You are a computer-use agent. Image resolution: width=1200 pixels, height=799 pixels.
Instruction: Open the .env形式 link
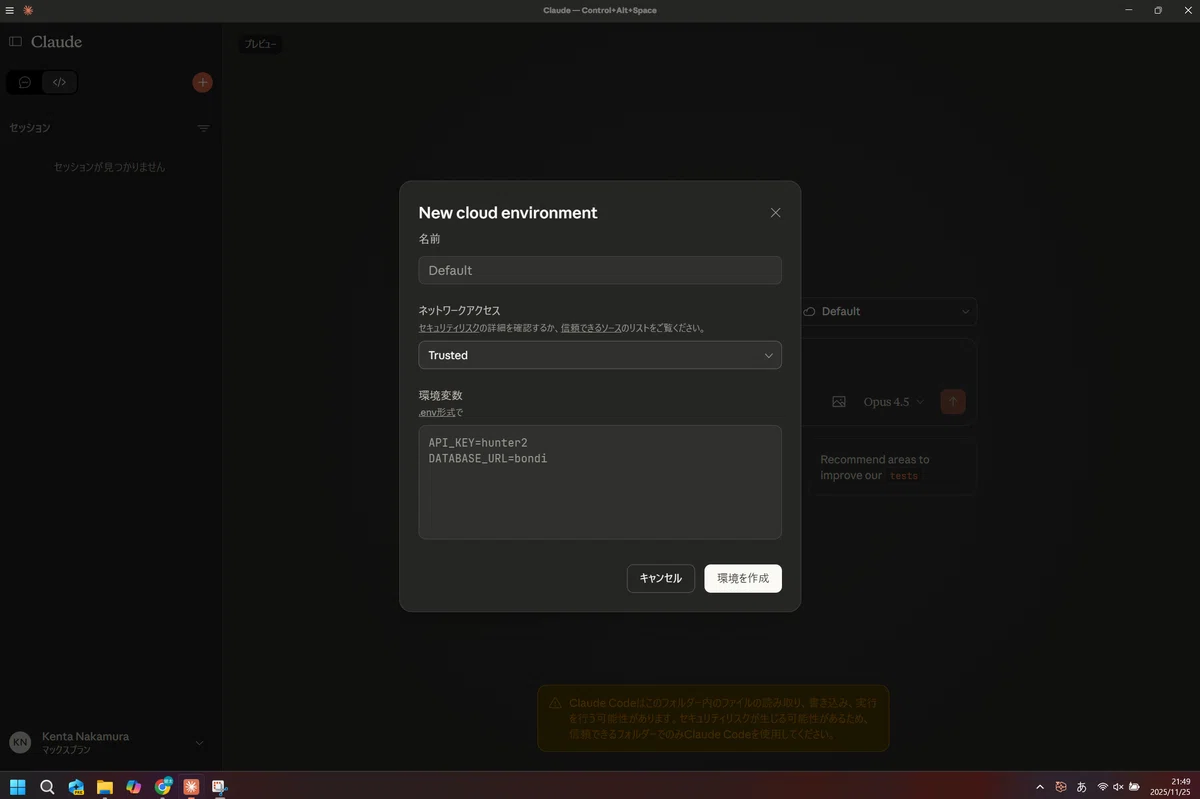(x=436, y=412)
